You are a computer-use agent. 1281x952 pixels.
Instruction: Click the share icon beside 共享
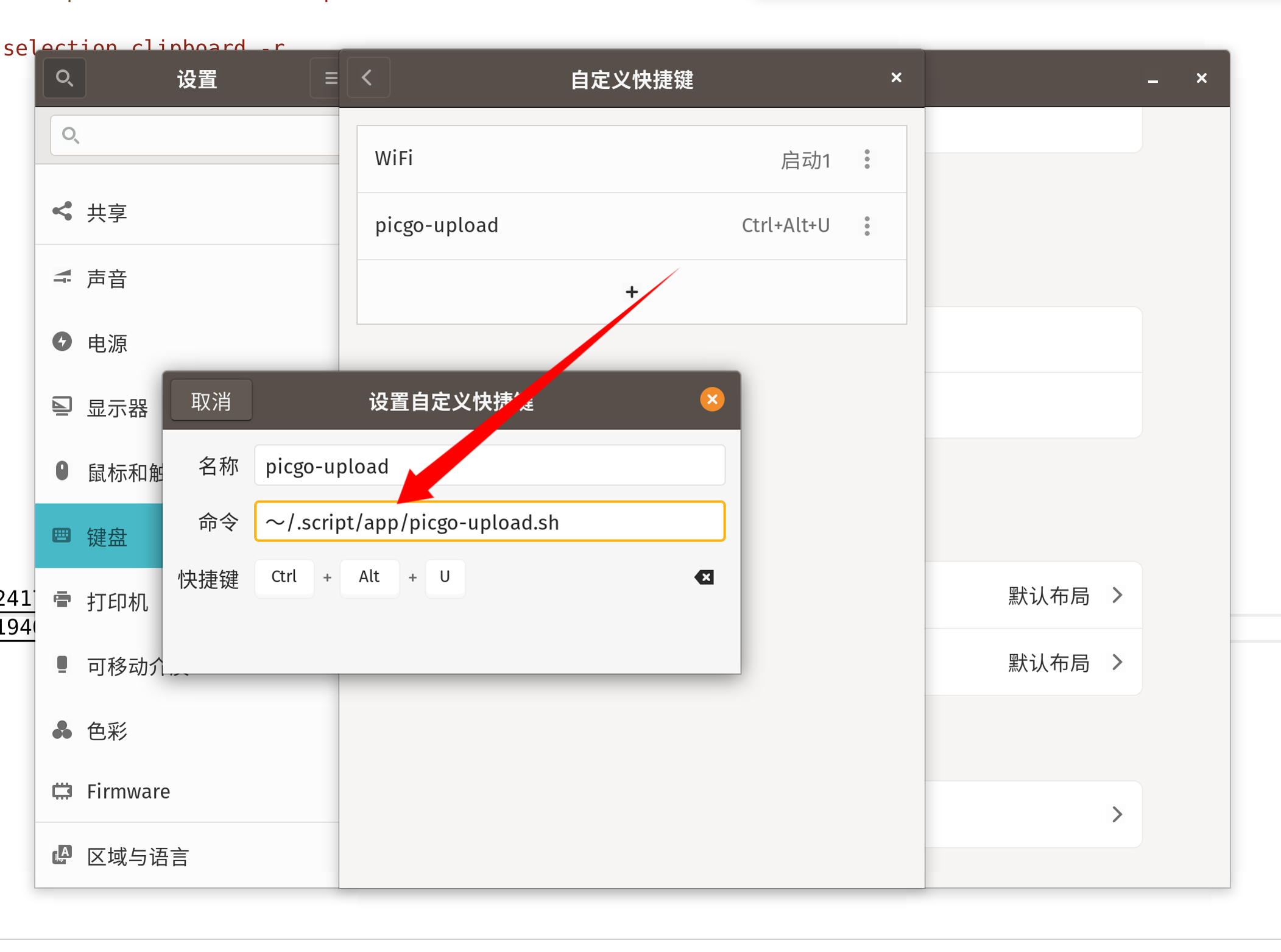point(62,211)
